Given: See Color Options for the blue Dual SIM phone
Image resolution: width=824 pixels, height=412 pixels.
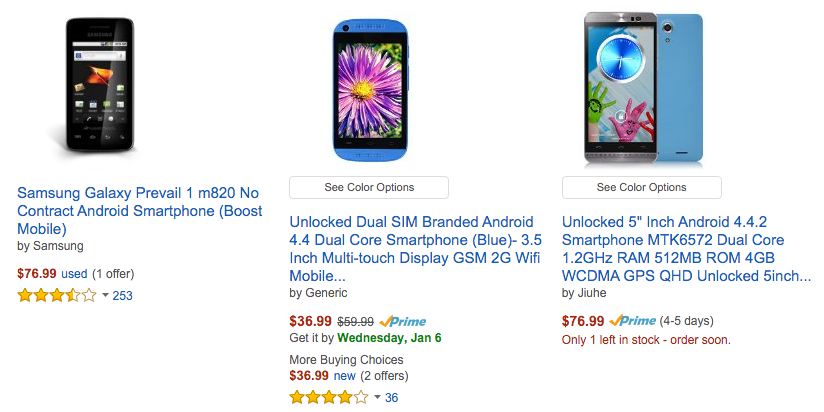Looking at the screenshot, I should [369, 187].
